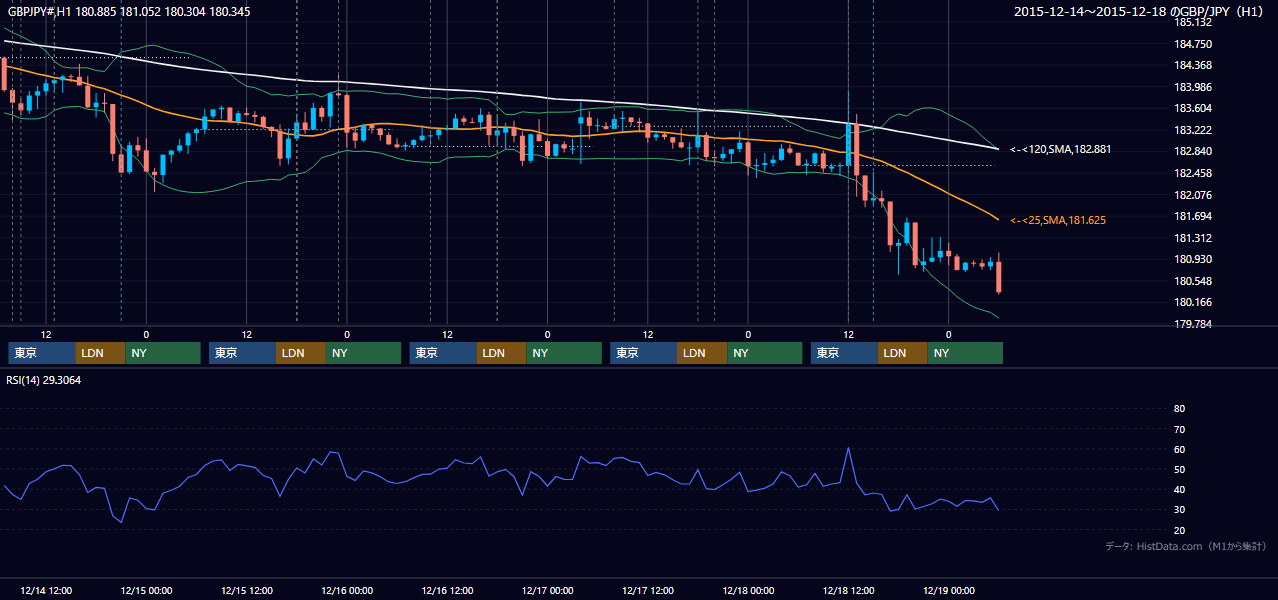The height and width of the screenshot is (600, 1278).
Task: Select the chart title '2015-12-14～2015-12-18 のGBP/JPY（H1）'
Action: click(1140, 12)
